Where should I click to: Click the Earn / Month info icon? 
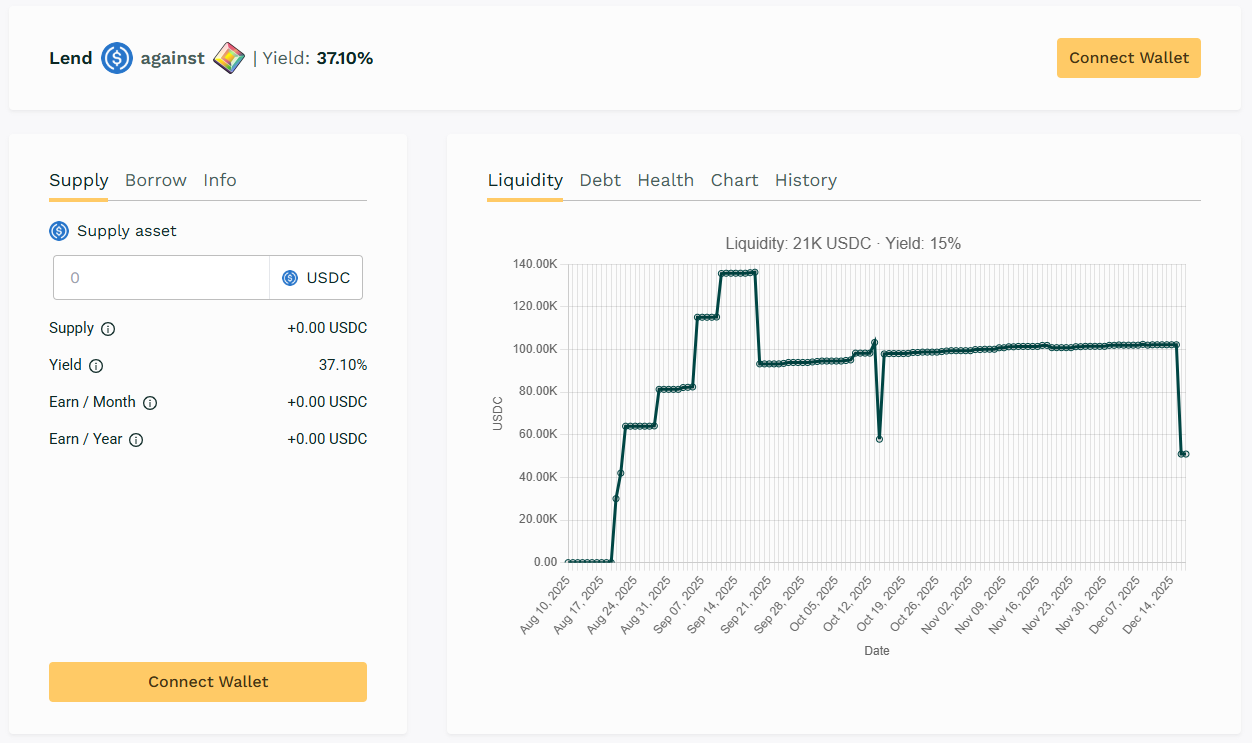point(150,403)
